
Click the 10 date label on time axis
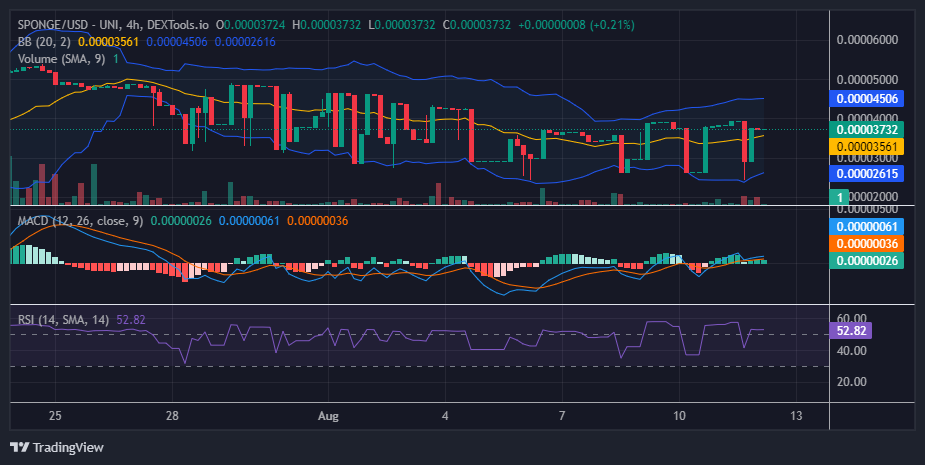click(x=679, y=415)
